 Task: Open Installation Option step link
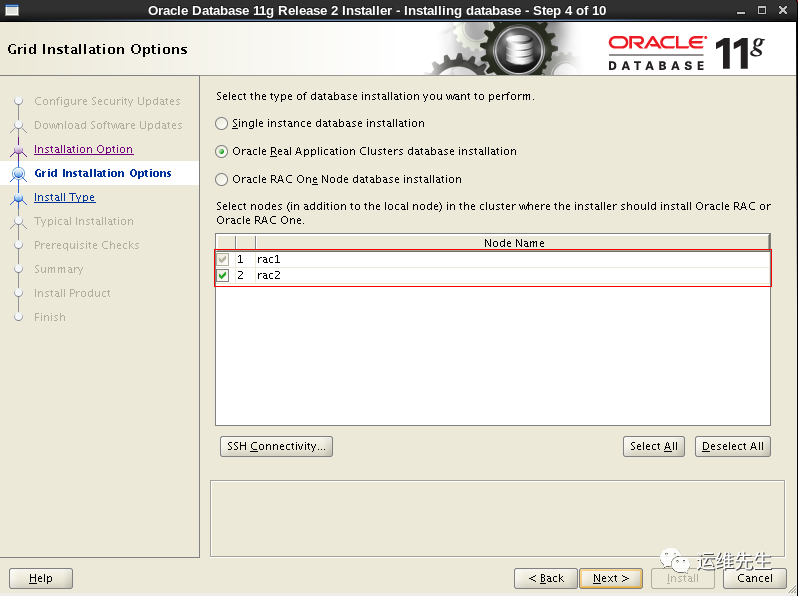coord(83,149)
